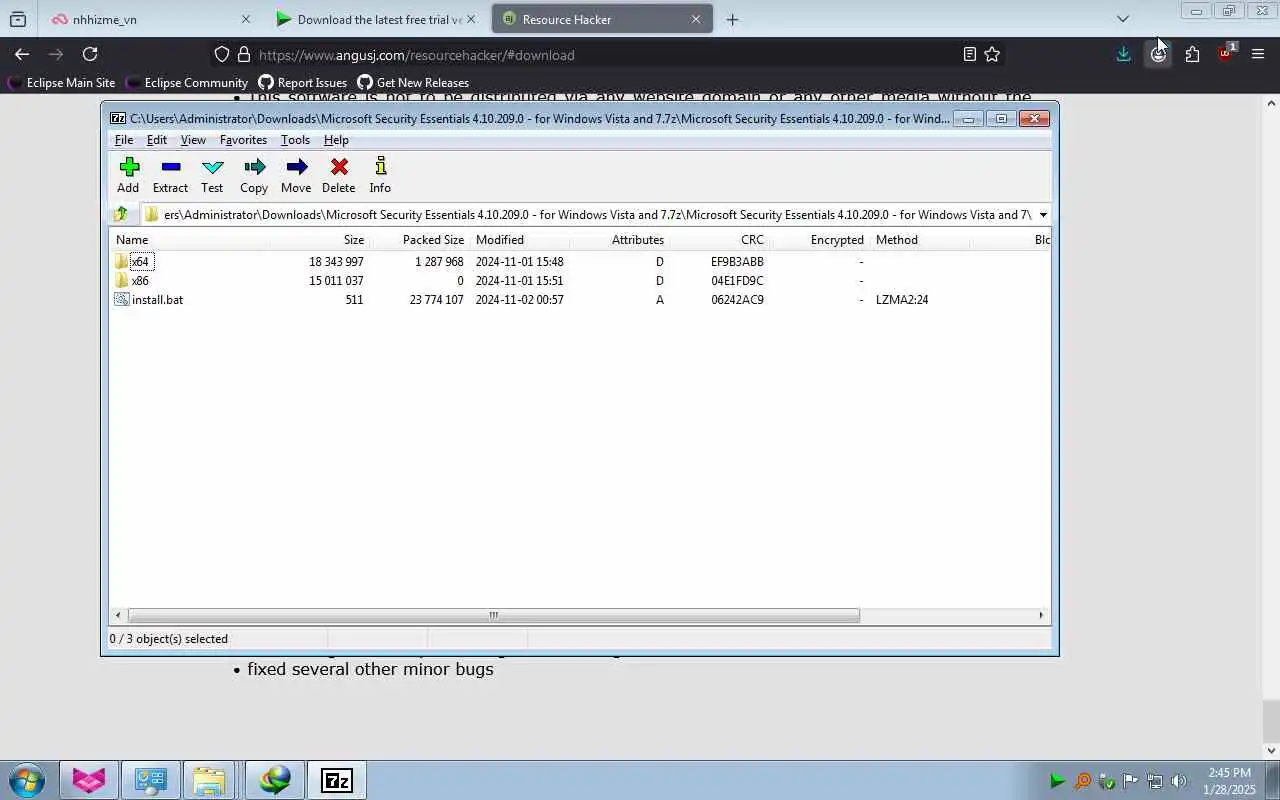1280x800 pixels.
Task: Open the Favorites menu in 7-Zip
Action: [x=243, y=140]
